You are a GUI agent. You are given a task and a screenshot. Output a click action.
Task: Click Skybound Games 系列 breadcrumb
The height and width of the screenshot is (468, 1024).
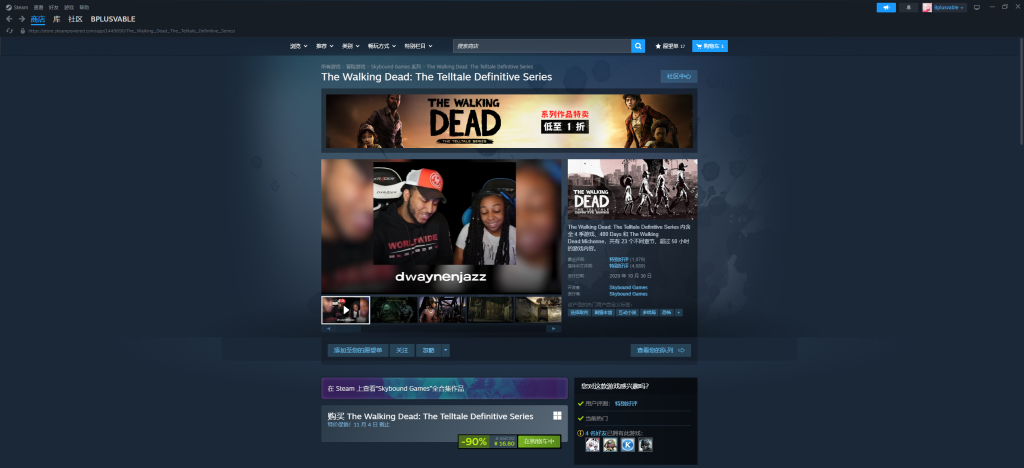click(396, 67)
